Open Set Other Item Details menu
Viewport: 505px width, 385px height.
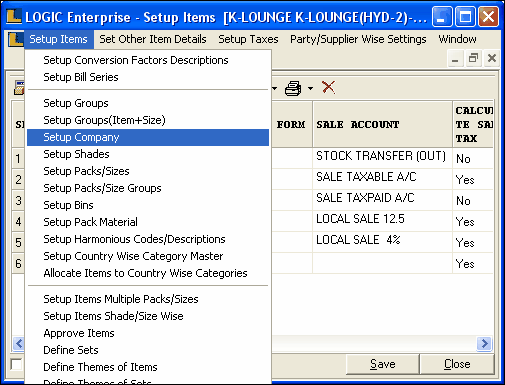click(x=153, y=39)
